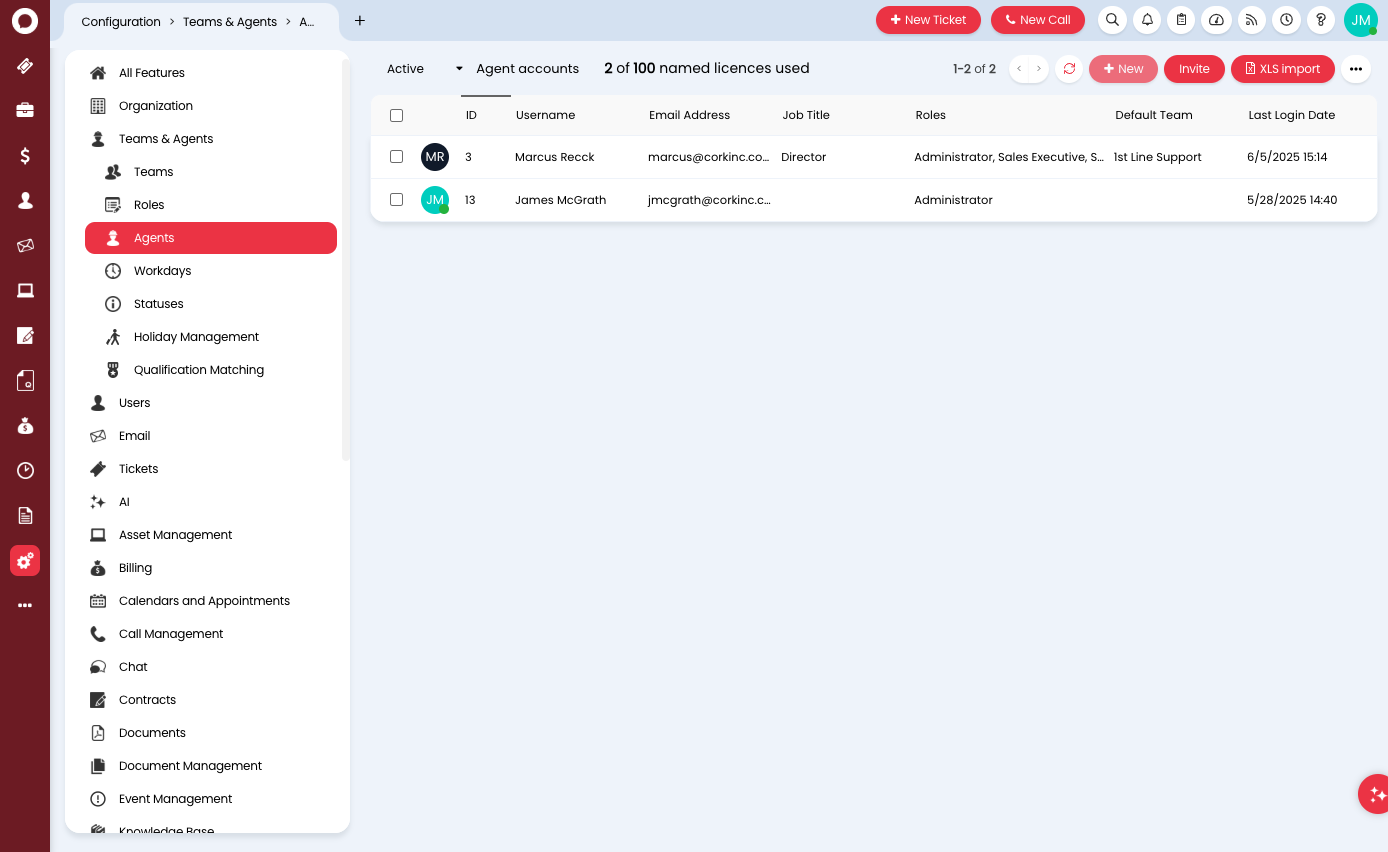Open the clipboard icon in top bar
1388x852 pixels.
click(x=1182, y=20)
